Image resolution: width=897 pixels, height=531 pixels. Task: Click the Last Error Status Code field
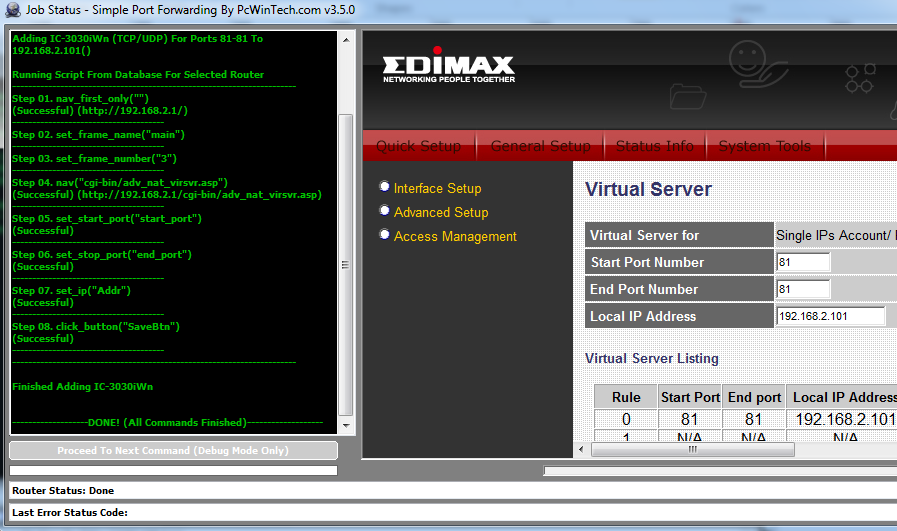(453, 512)
